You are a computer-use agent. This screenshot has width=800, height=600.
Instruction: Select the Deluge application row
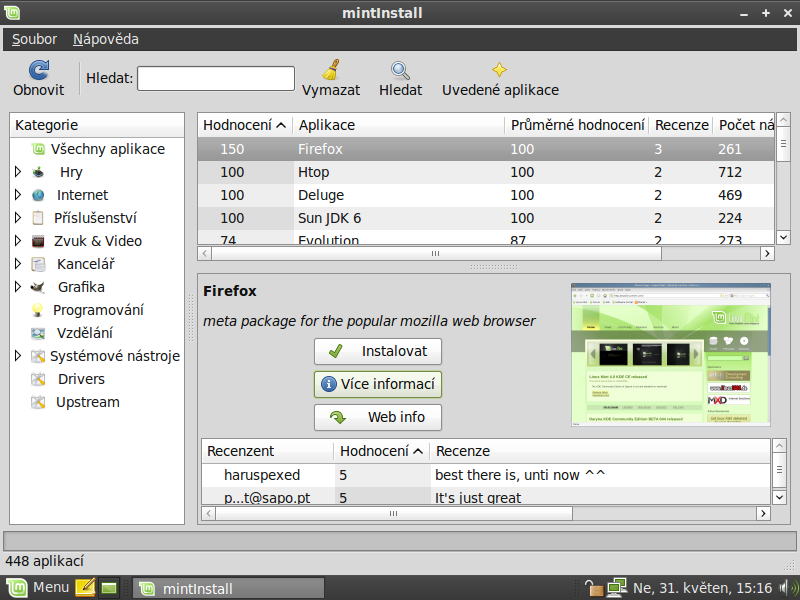tap(486, 195)
